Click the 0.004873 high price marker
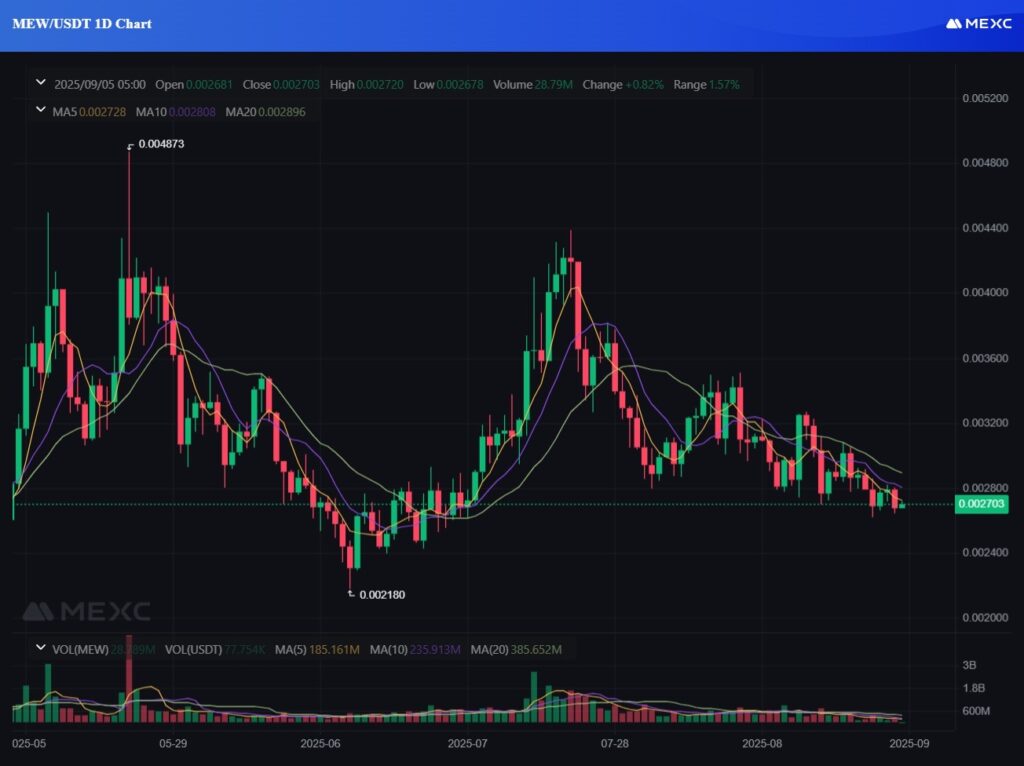This screenshot has height=766, width=1024. (x=161, y=144)
